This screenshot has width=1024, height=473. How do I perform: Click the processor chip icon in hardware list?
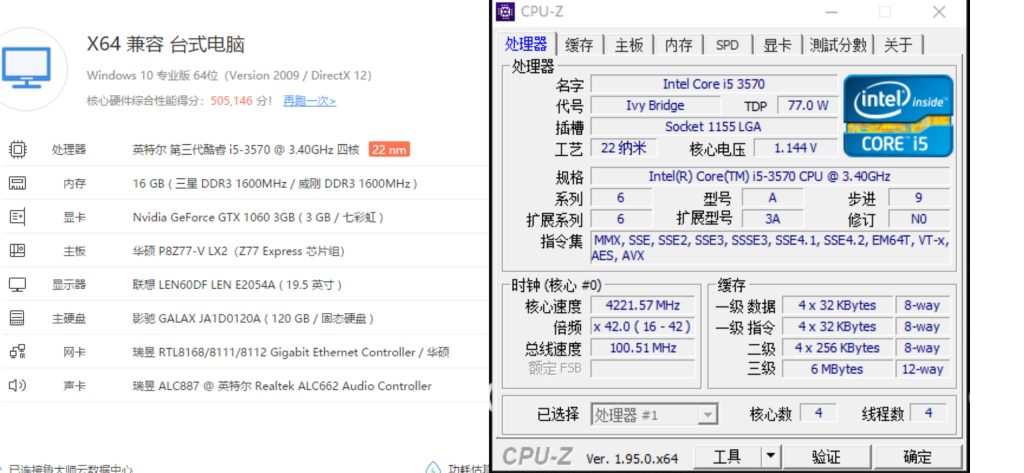(18, 150)
